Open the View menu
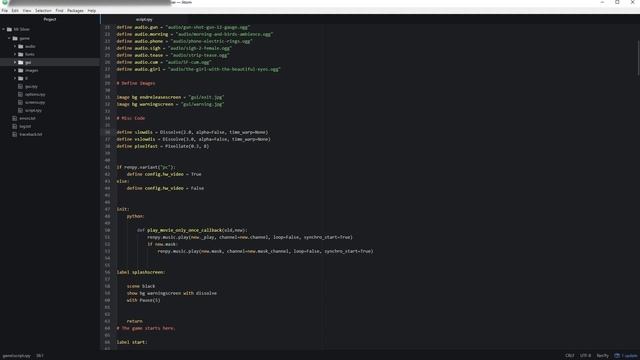Viewport: 640px width, 360px height. click(x=27, y=11)
